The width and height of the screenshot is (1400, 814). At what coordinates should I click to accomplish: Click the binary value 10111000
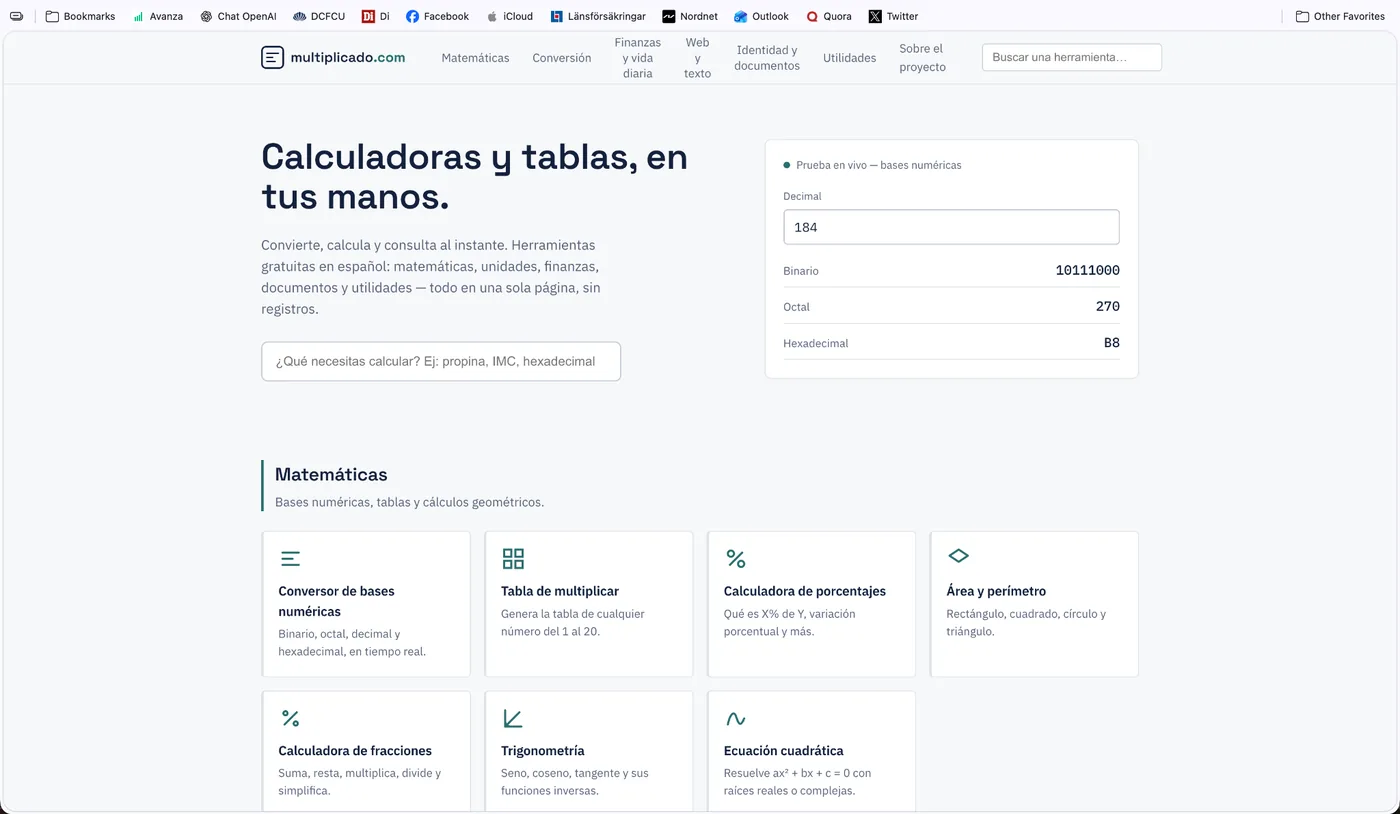click(1088, 271)
